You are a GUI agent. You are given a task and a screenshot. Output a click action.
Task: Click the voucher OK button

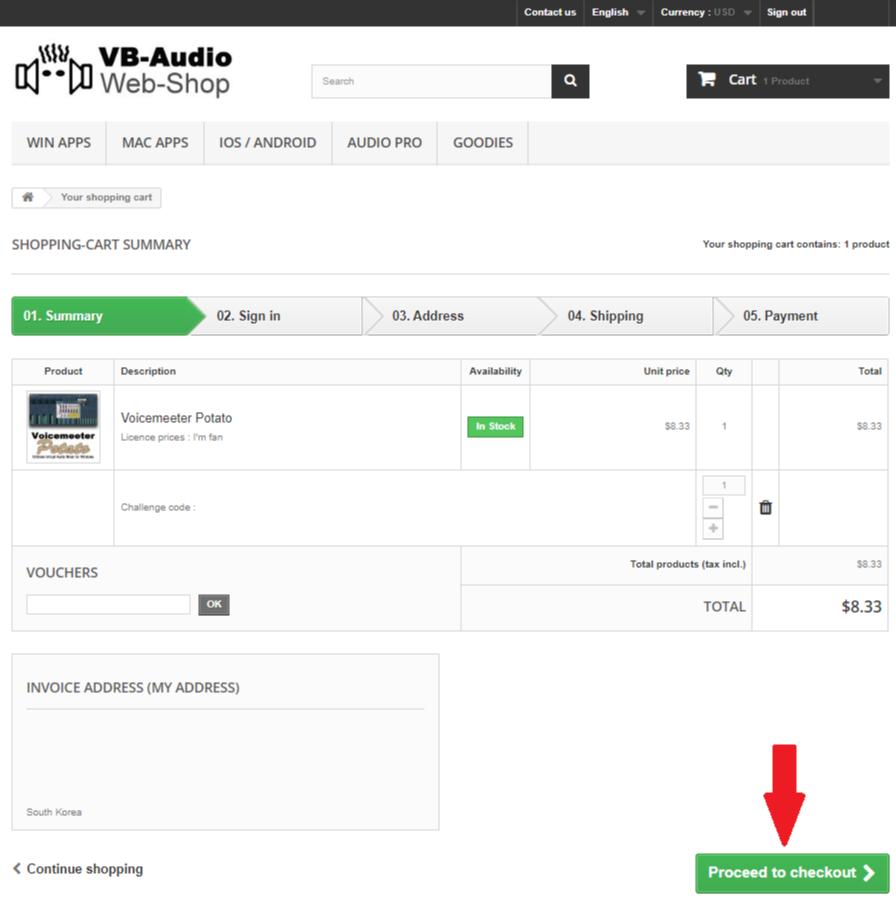214,604
